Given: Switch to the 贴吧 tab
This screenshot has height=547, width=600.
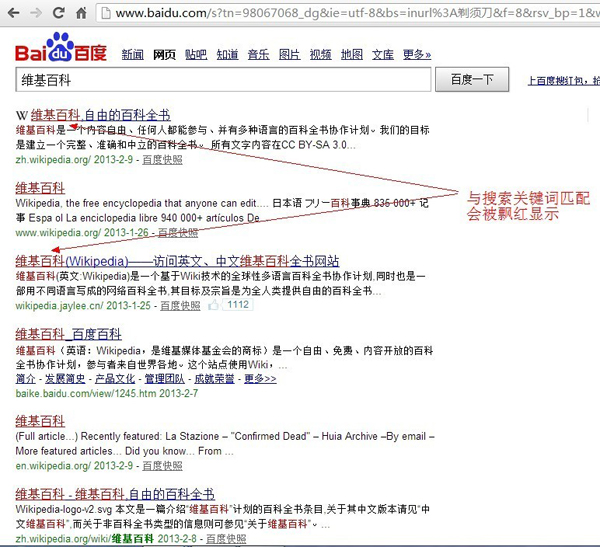Looking at the screenshot, I should (x=195, y=54).
